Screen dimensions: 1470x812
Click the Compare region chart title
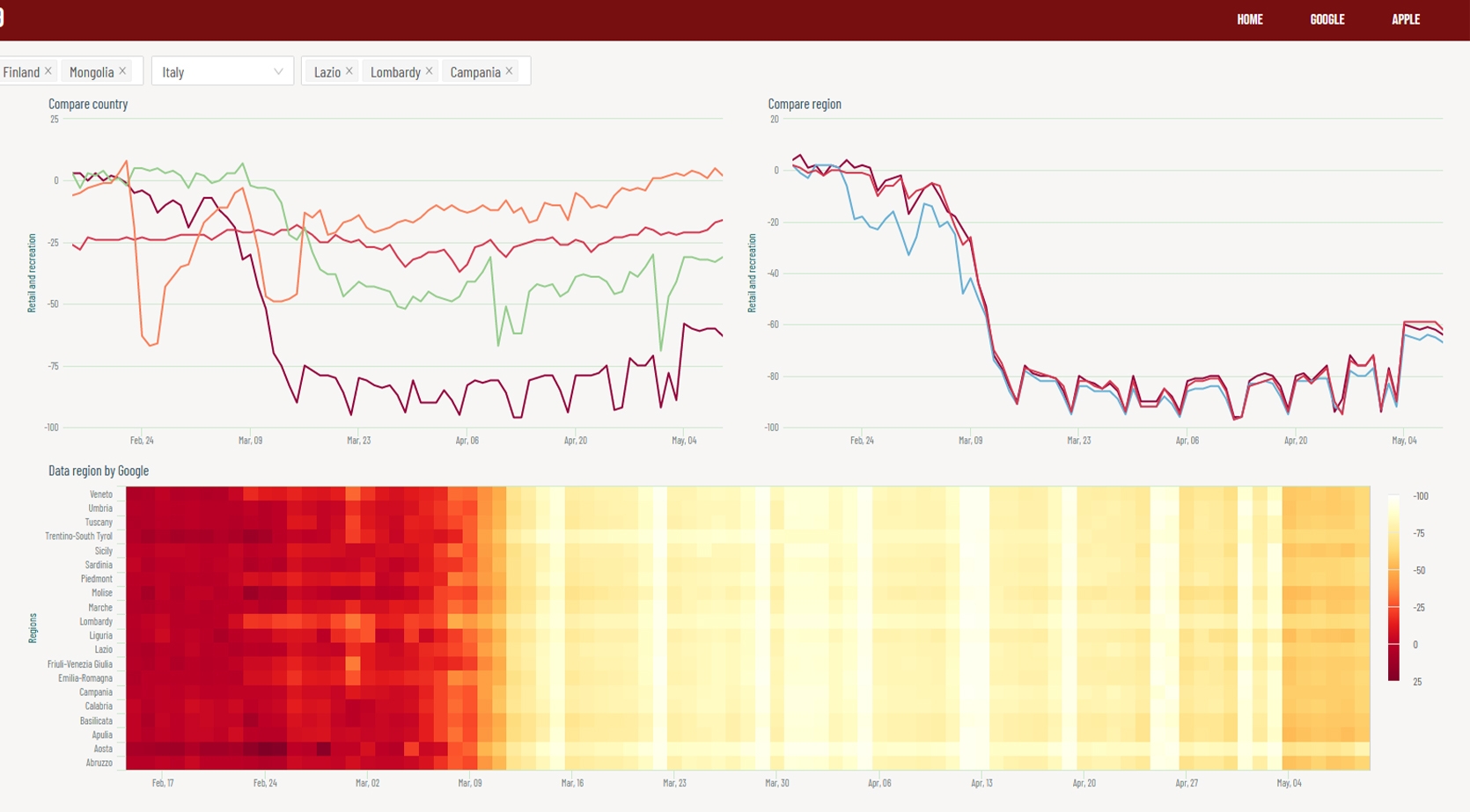point(805,104)
